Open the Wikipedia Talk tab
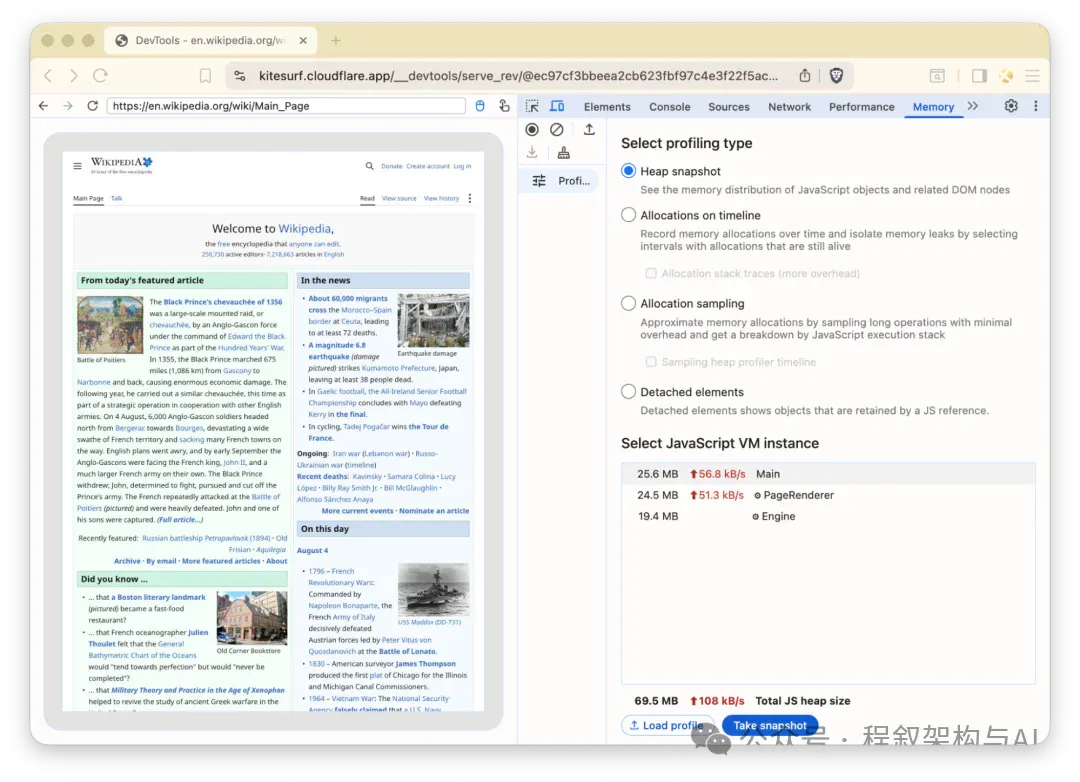1080x782 pixels. 116,198
